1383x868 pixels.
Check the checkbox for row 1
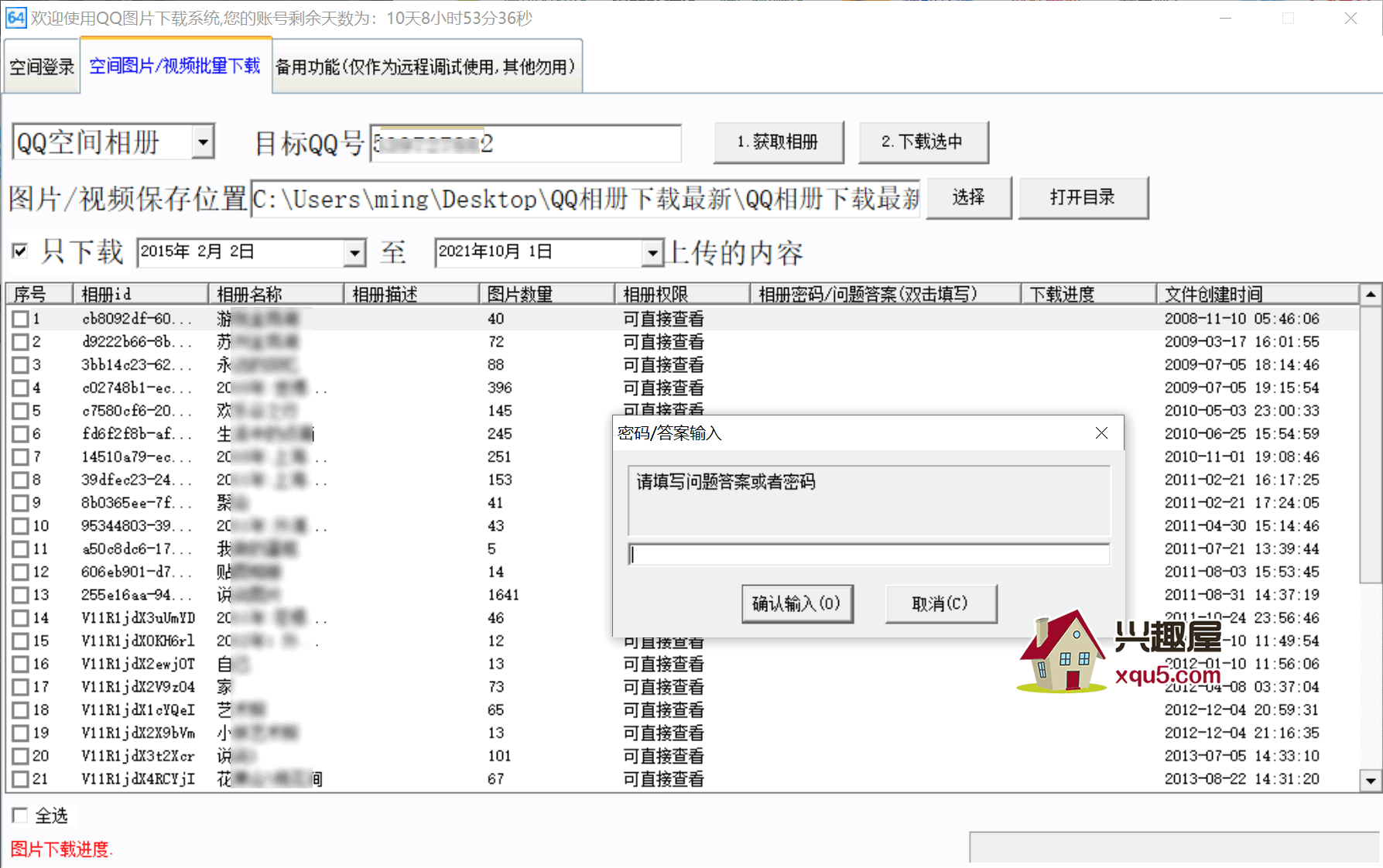click(x=20, y=319)
